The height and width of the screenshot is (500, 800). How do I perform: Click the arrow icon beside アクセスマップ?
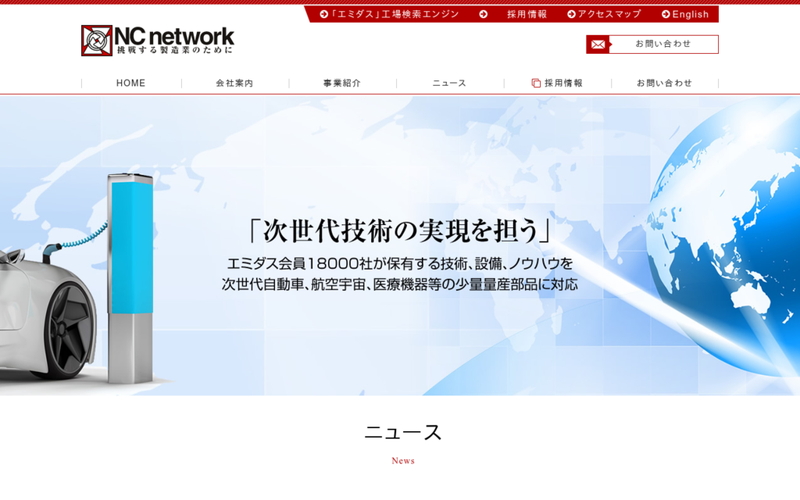point(571,14)
